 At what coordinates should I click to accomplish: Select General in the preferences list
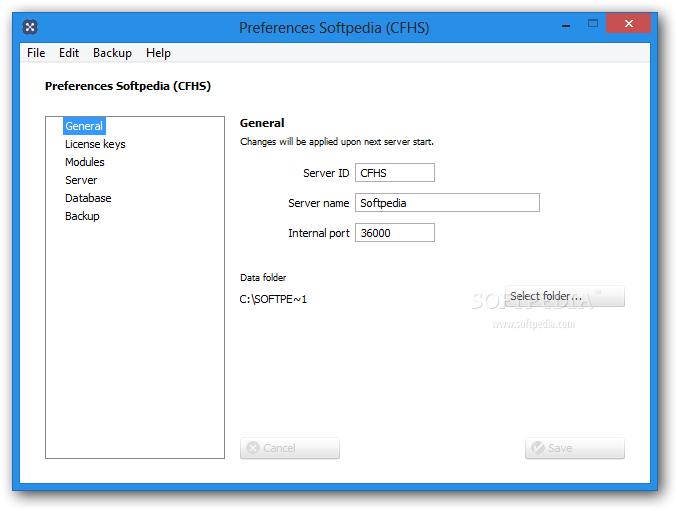click(x=84, y=126)
